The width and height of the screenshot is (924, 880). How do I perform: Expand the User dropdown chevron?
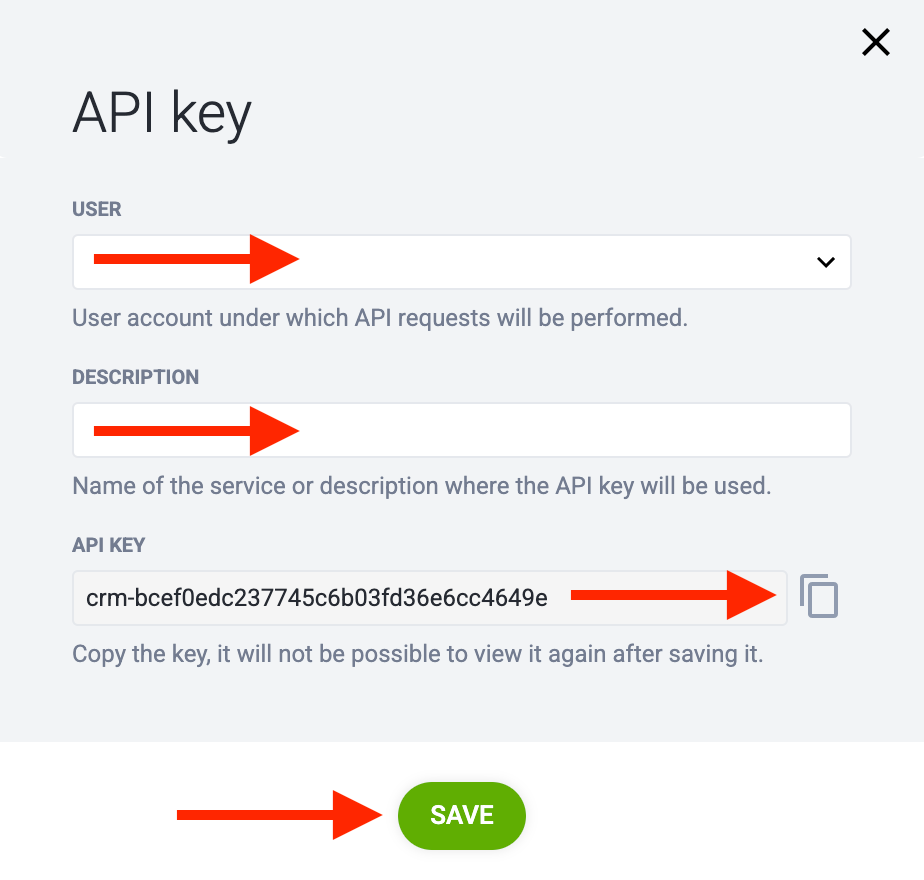pyautogui.click(x=825, y=262)
